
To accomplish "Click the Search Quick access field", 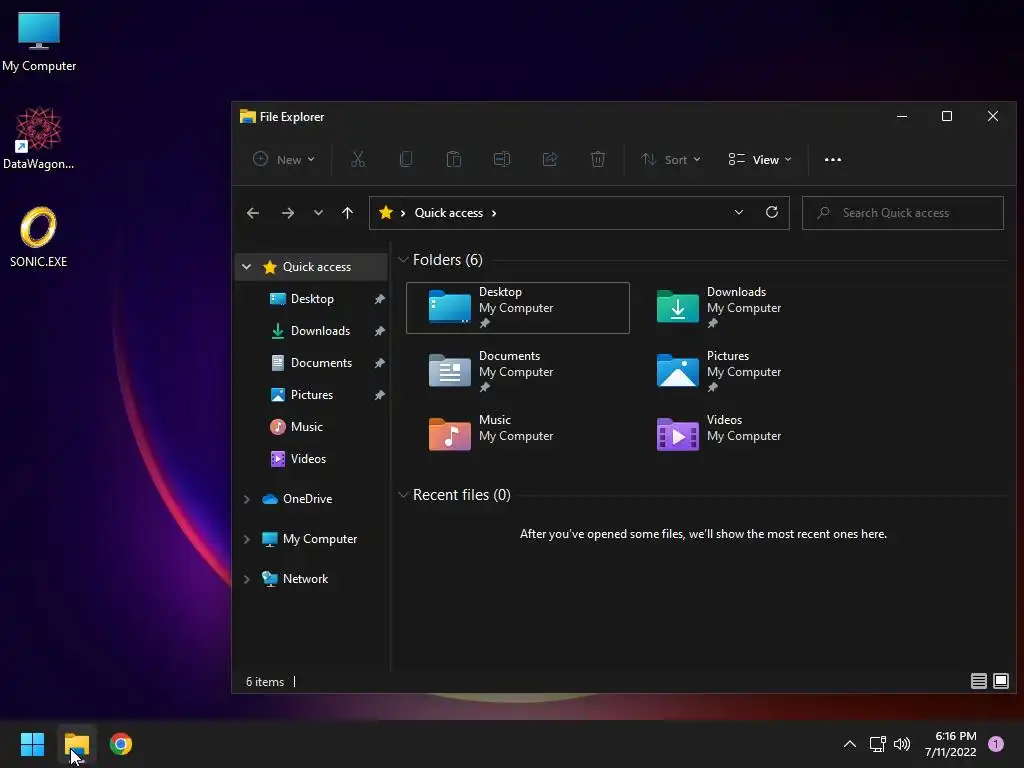I will (x=903, y=213).
